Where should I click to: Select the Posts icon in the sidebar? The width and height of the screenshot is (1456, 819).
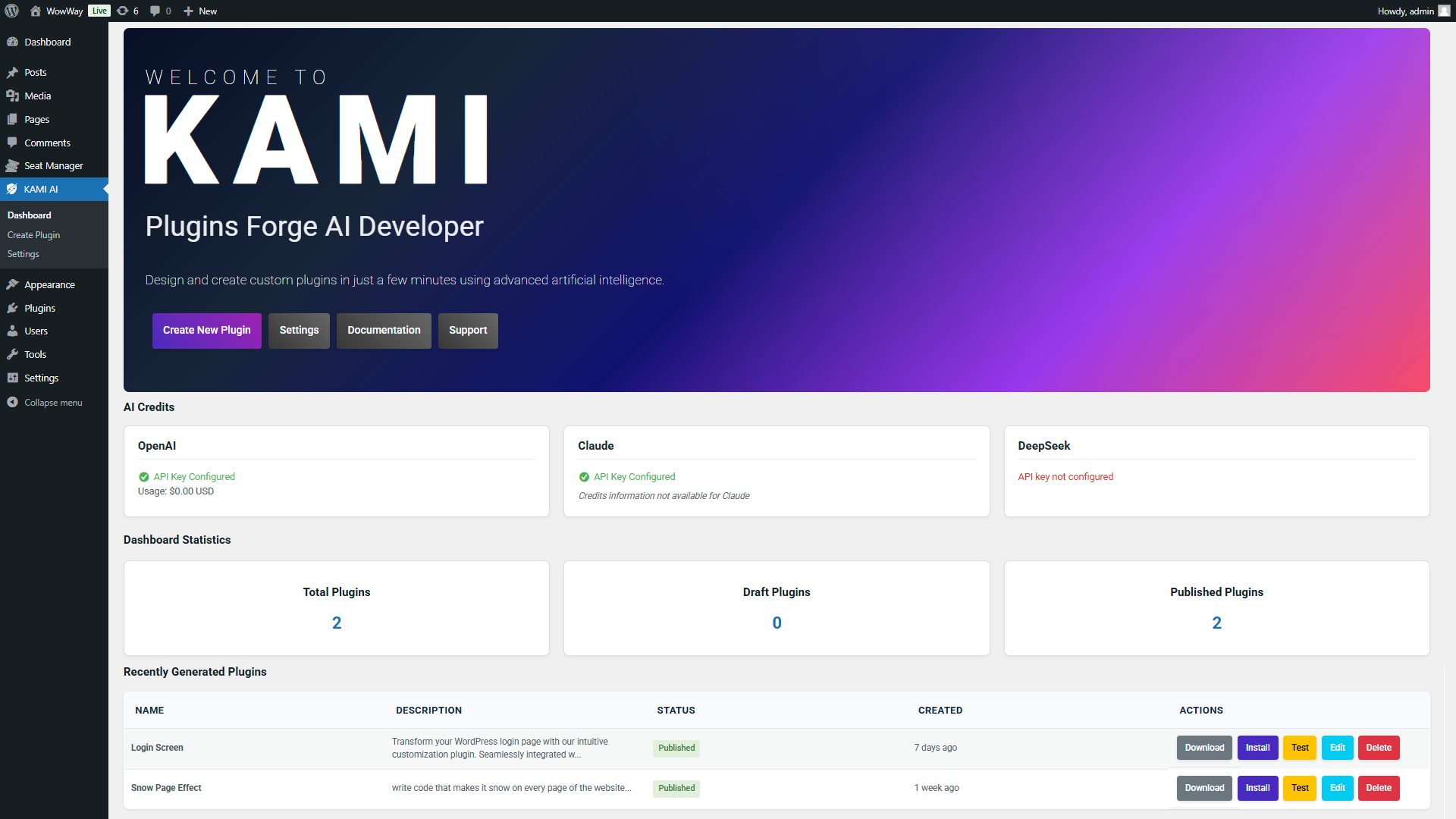point(14,72)
